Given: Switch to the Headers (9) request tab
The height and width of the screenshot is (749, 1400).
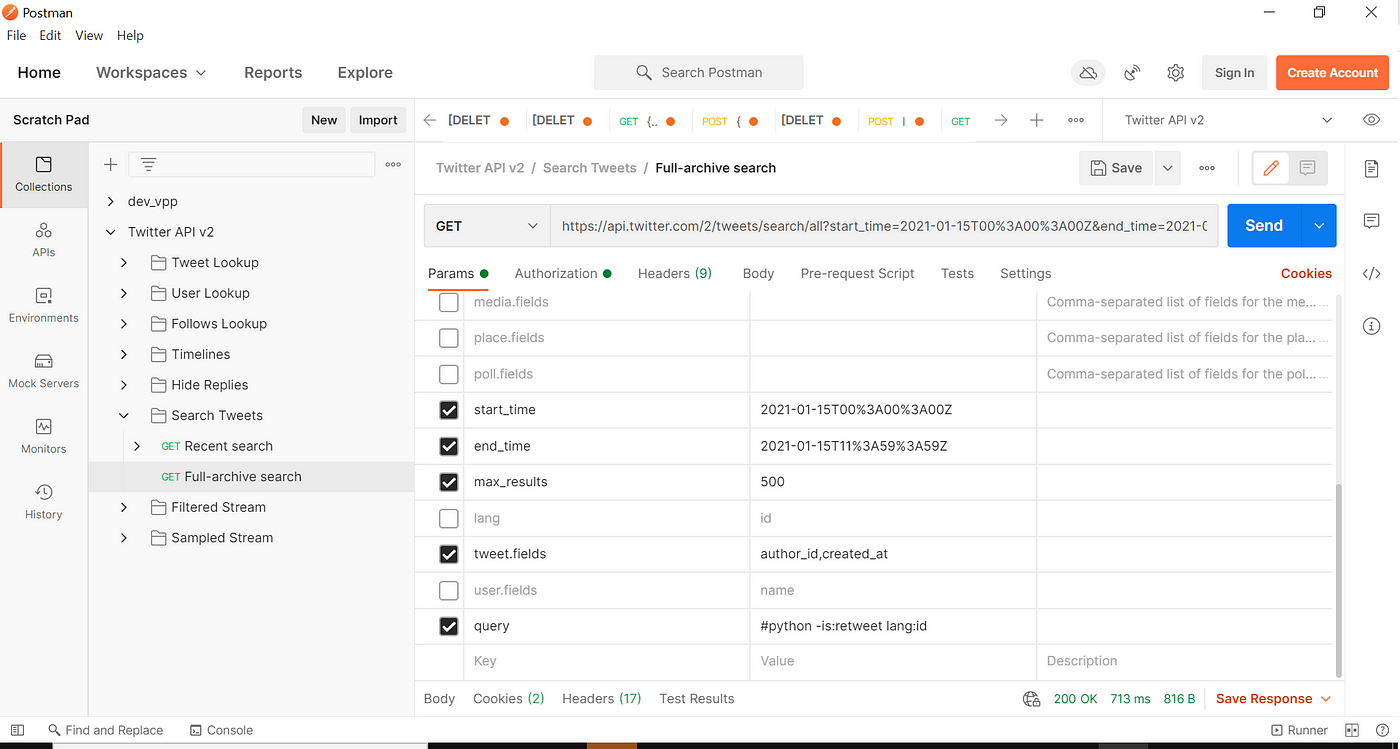Looking at the screenshot, I should coord(675,274).
